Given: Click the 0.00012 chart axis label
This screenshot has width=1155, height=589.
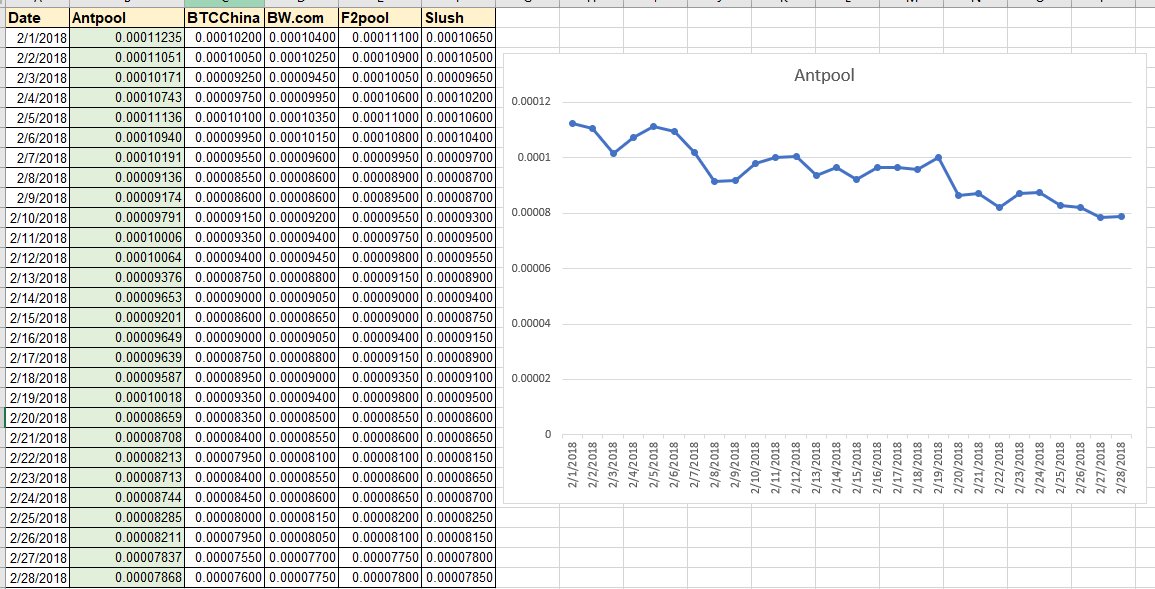Looking at the screenshot, I should click(530, 102).
